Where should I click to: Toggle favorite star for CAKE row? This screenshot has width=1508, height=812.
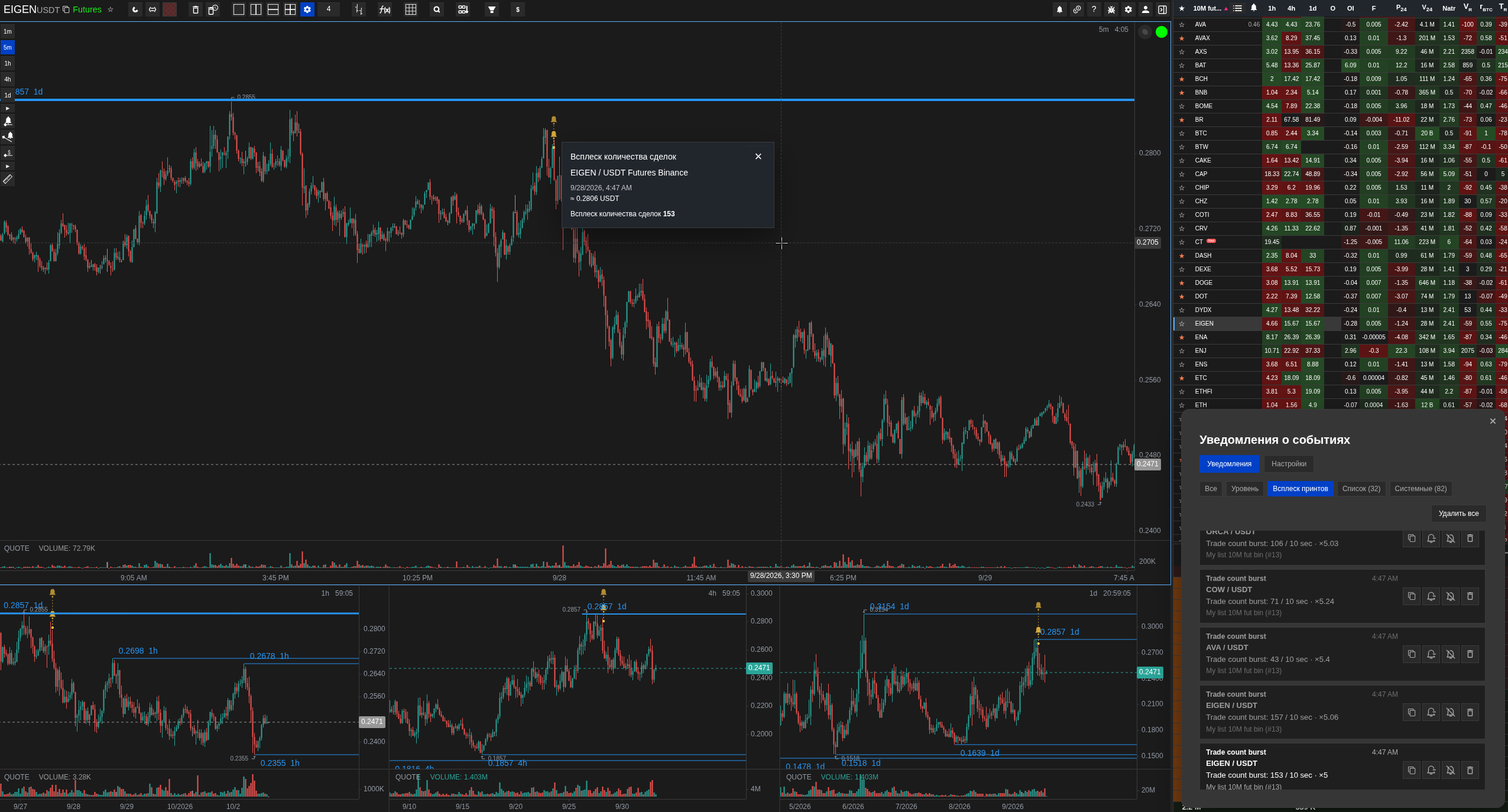[1182, 161]
